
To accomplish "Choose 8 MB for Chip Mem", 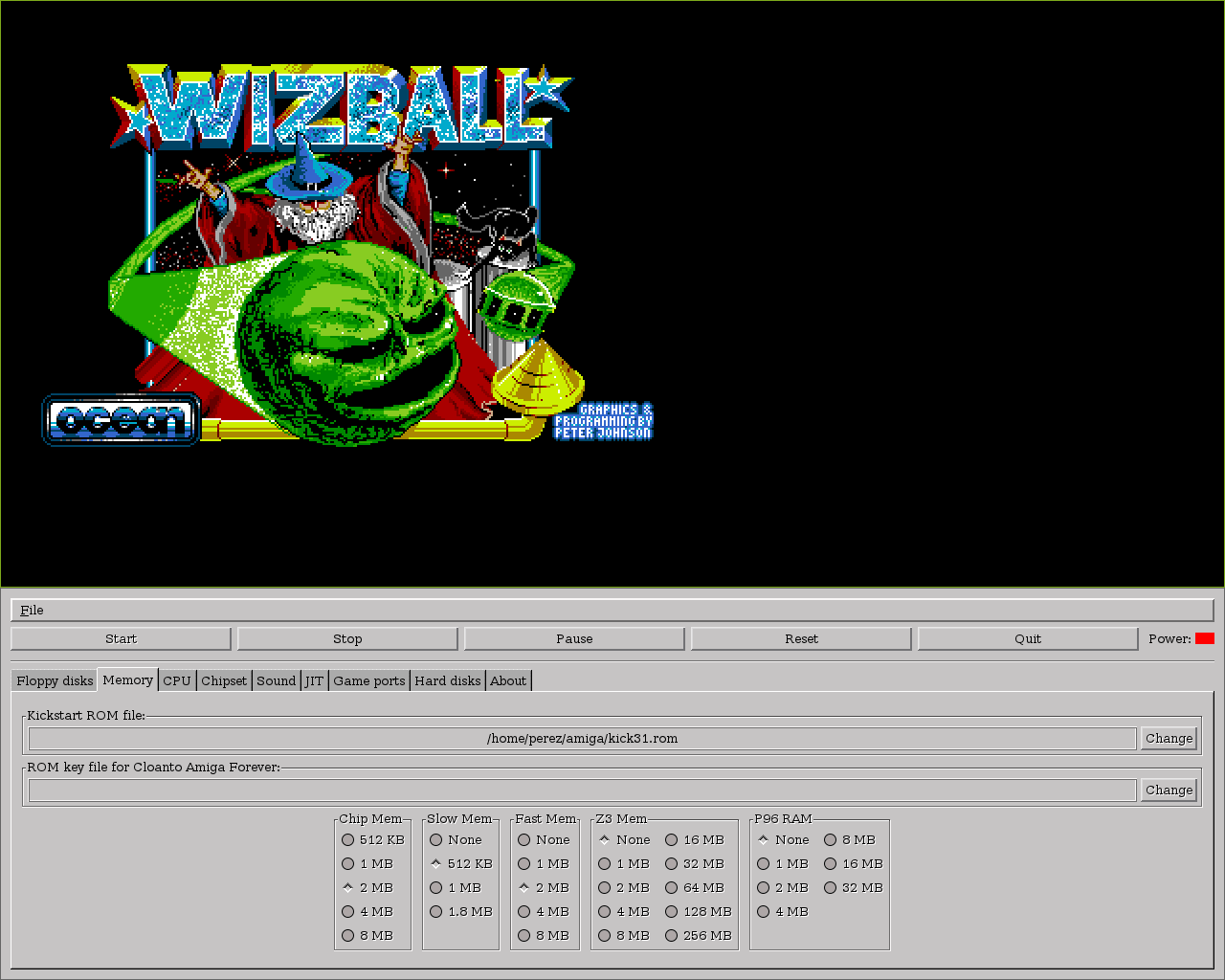I will pos(367,936).
